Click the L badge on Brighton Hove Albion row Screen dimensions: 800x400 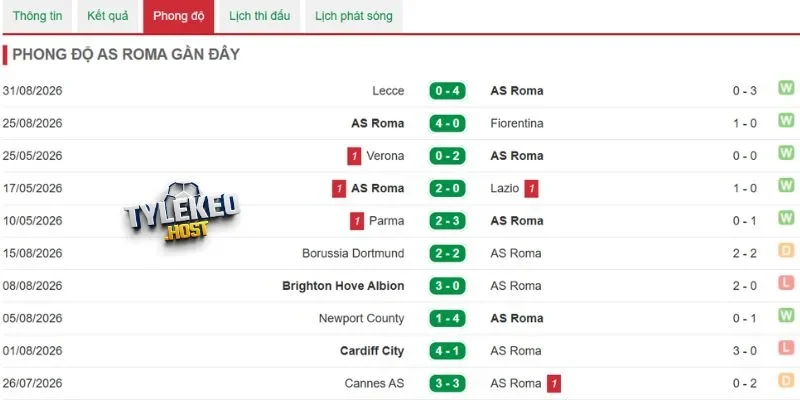pos(786,283)
